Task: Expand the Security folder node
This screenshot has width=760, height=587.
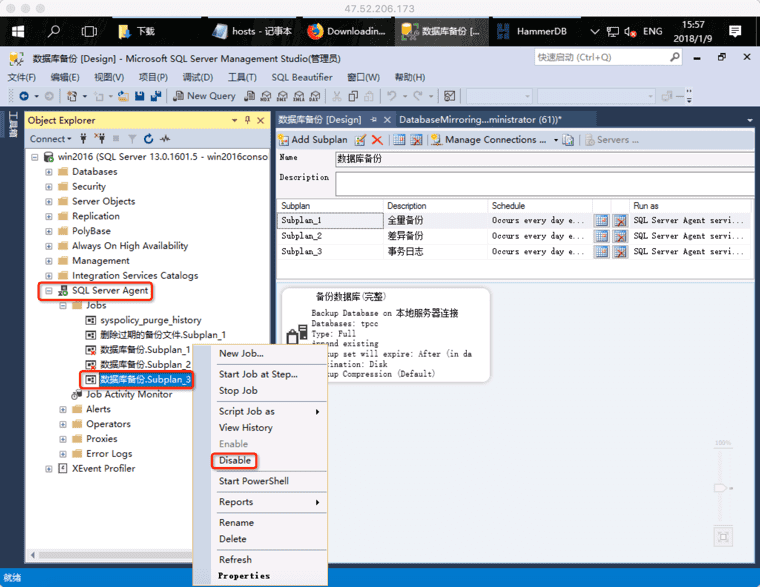Action: 48,187
